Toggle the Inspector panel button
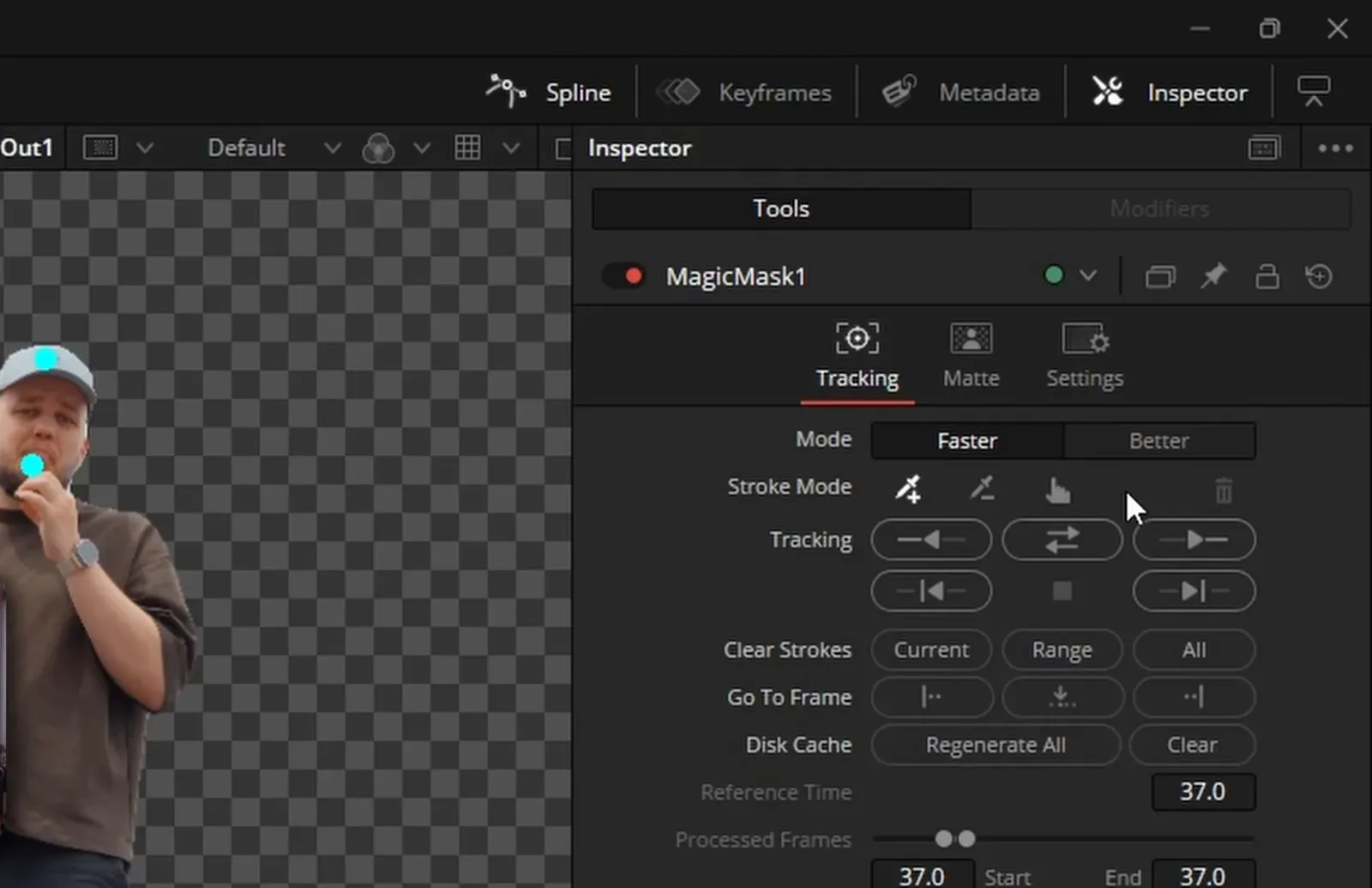 1170,92
